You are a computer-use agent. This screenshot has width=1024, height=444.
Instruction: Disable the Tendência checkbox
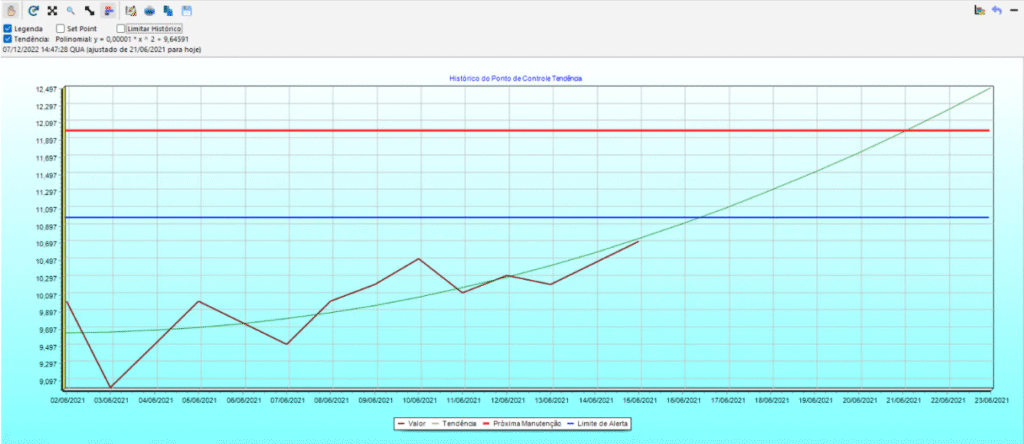point(8,39)
